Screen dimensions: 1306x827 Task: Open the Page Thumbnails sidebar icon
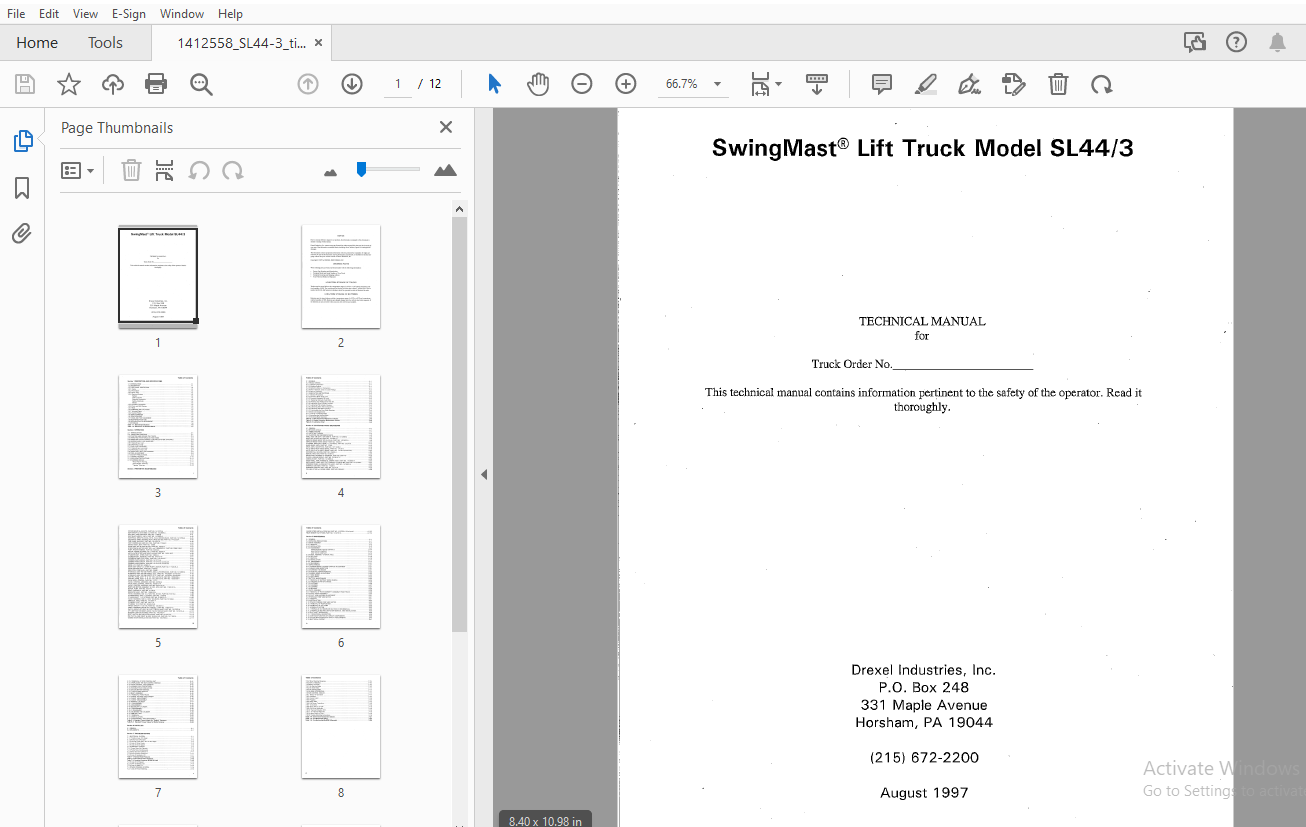click(x=22, y=141)
